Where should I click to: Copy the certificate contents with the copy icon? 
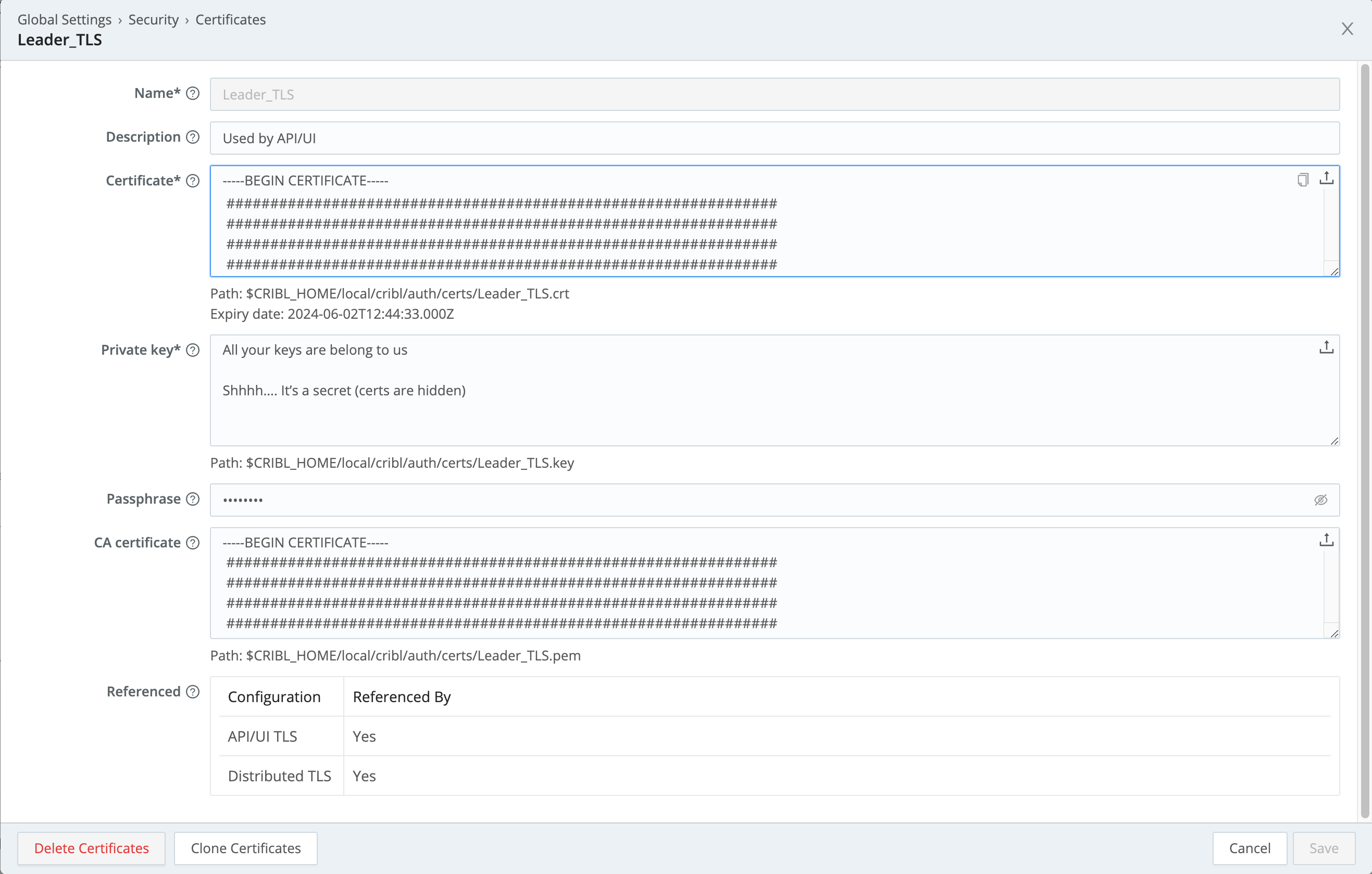click(1303, 180)
